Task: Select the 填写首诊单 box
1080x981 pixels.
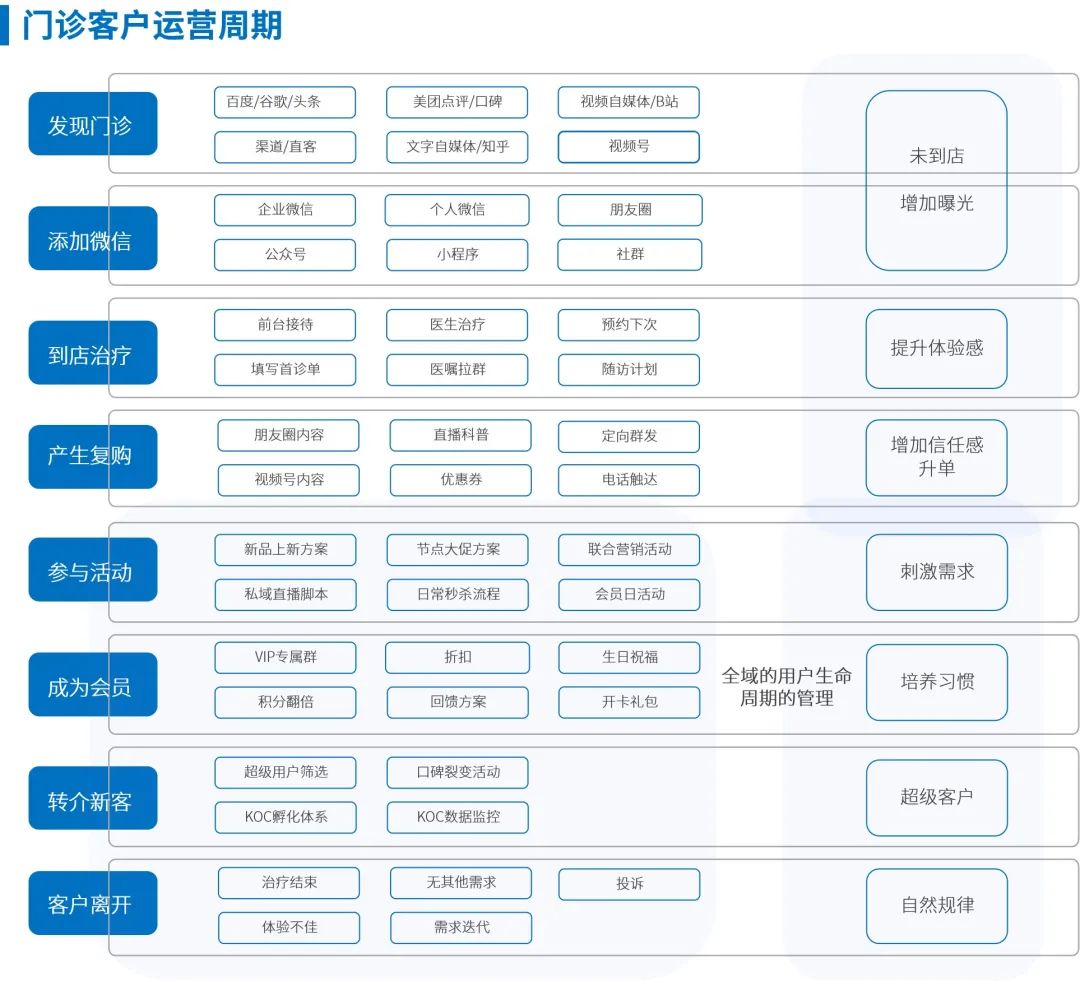Action: [285, 370]
